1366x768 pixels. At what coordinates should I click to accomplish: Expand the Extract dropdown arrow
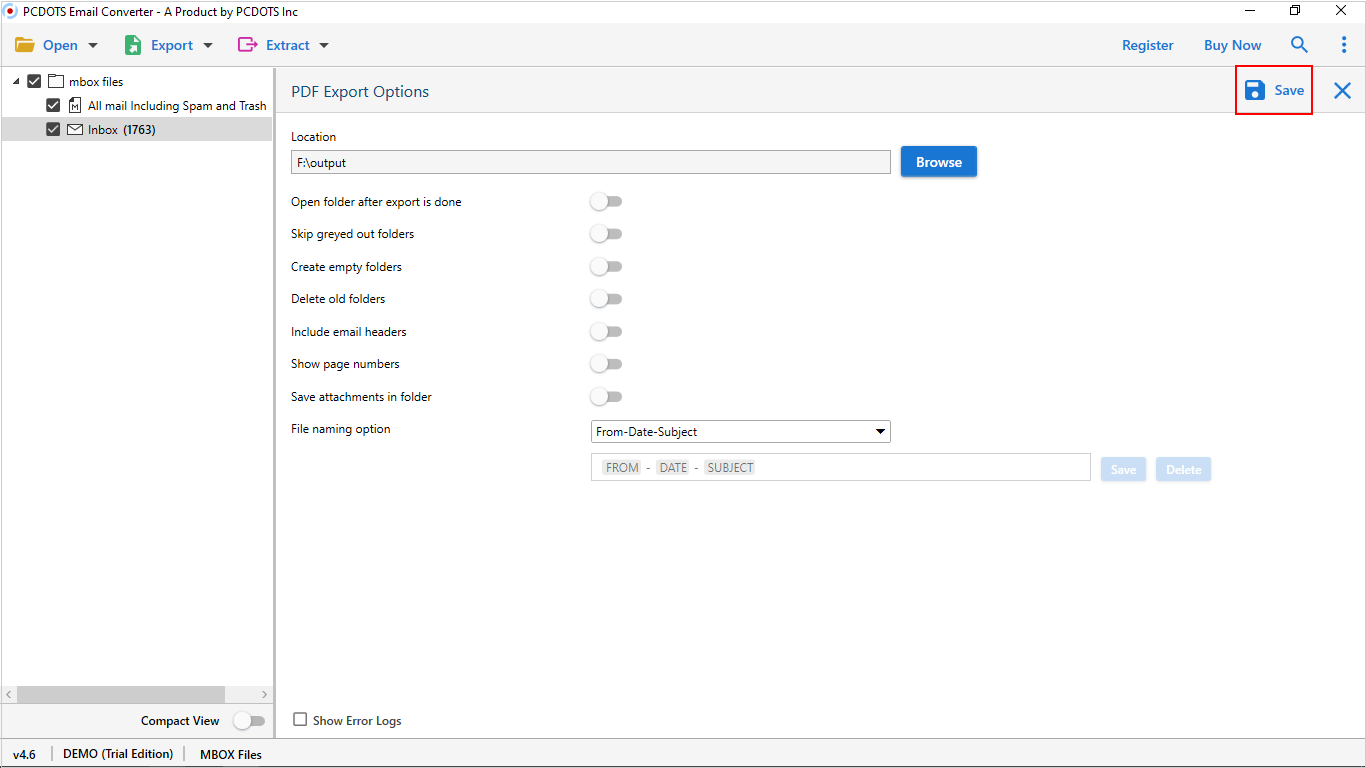pyautogui.click(x=324, y=45)
